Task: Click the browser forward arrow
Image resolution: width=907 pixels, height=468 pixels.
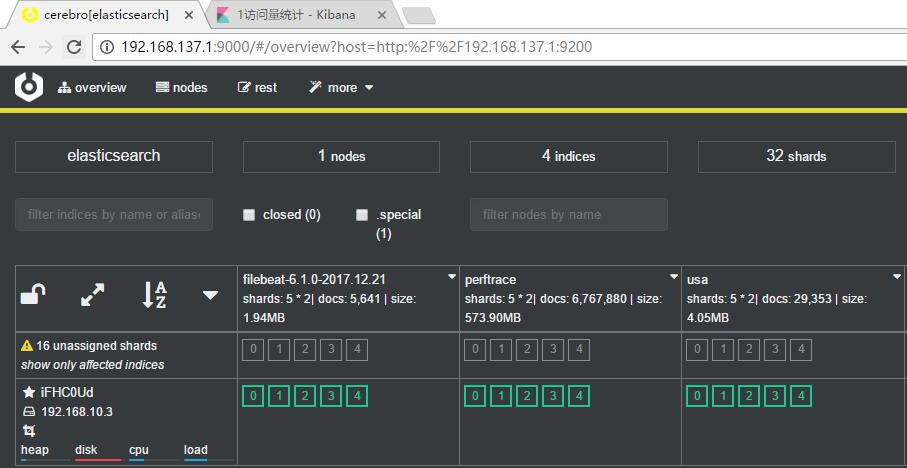Action: pyautogui.click(x=46, y=47)
